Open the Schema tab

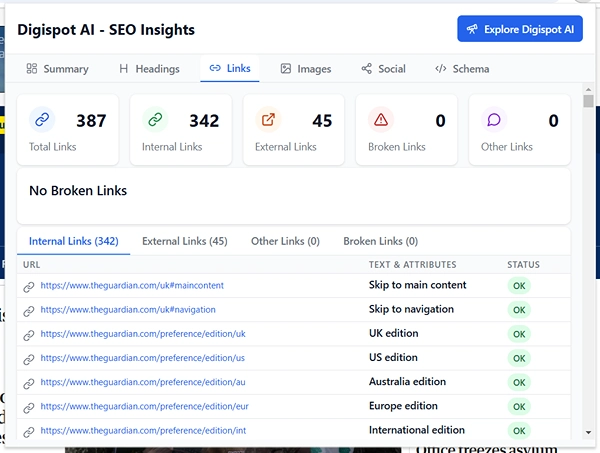[462, 69]
